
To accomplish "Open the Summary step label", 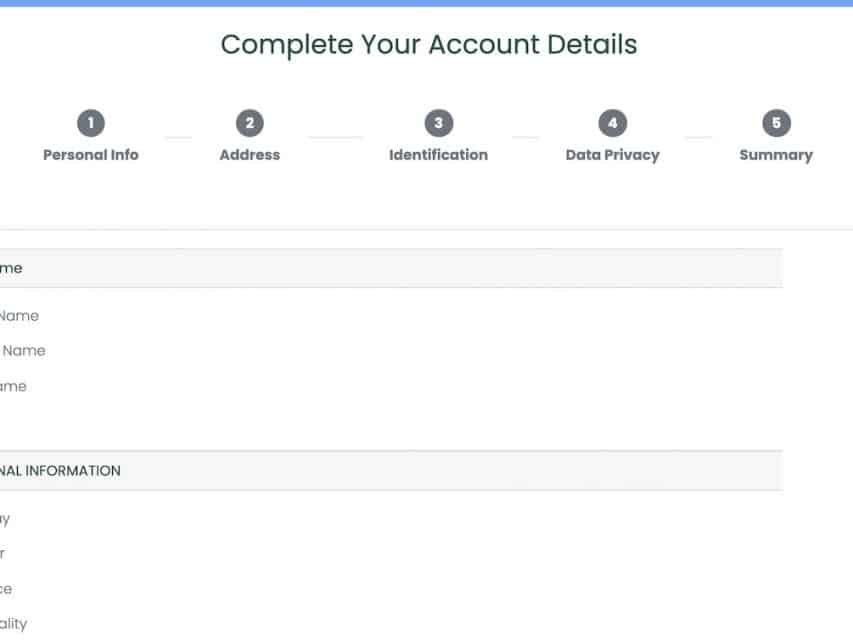I will tap(776, 155).
